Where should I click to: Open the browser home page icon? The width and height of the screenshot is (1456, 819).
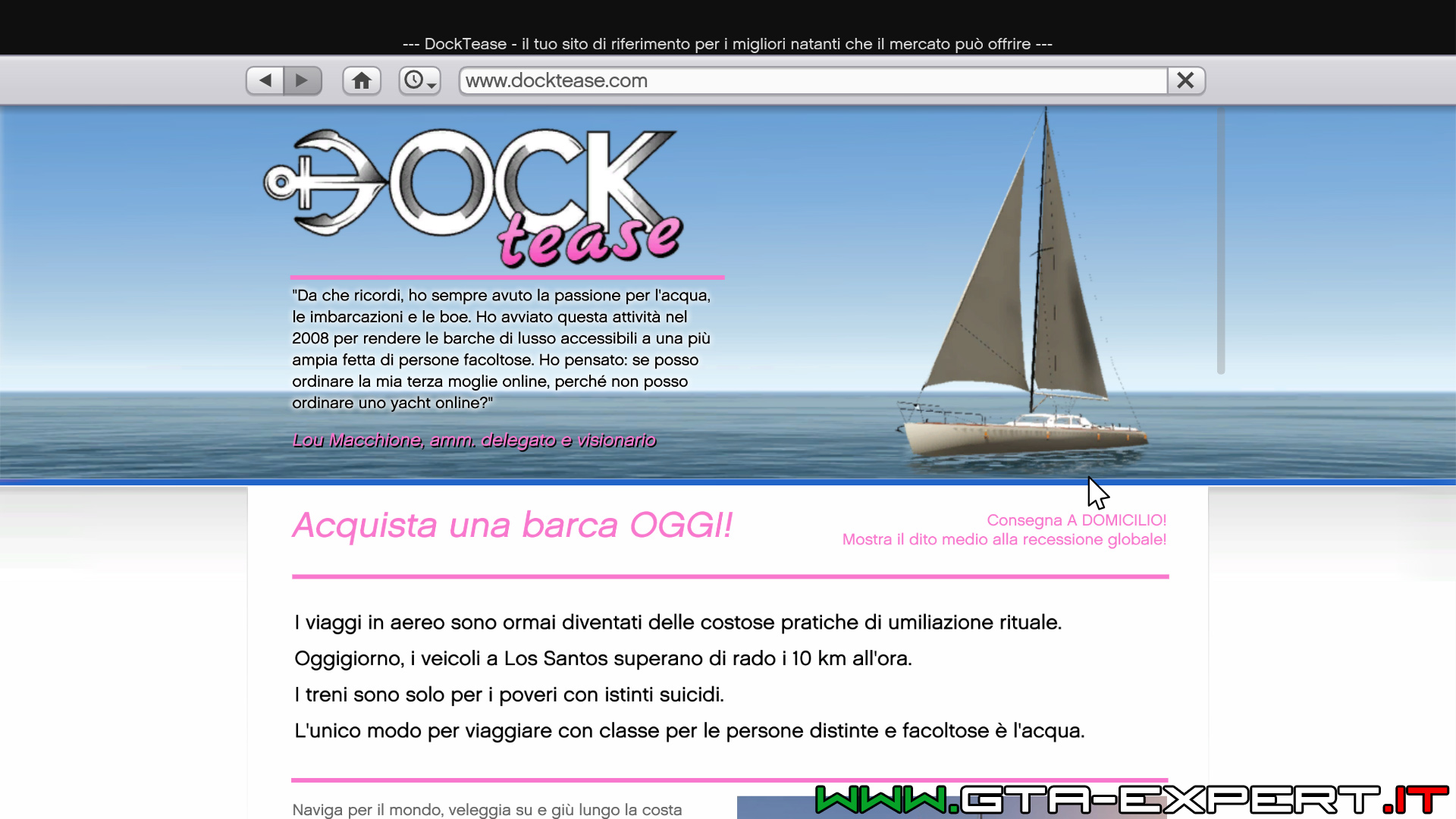(362, 80)
